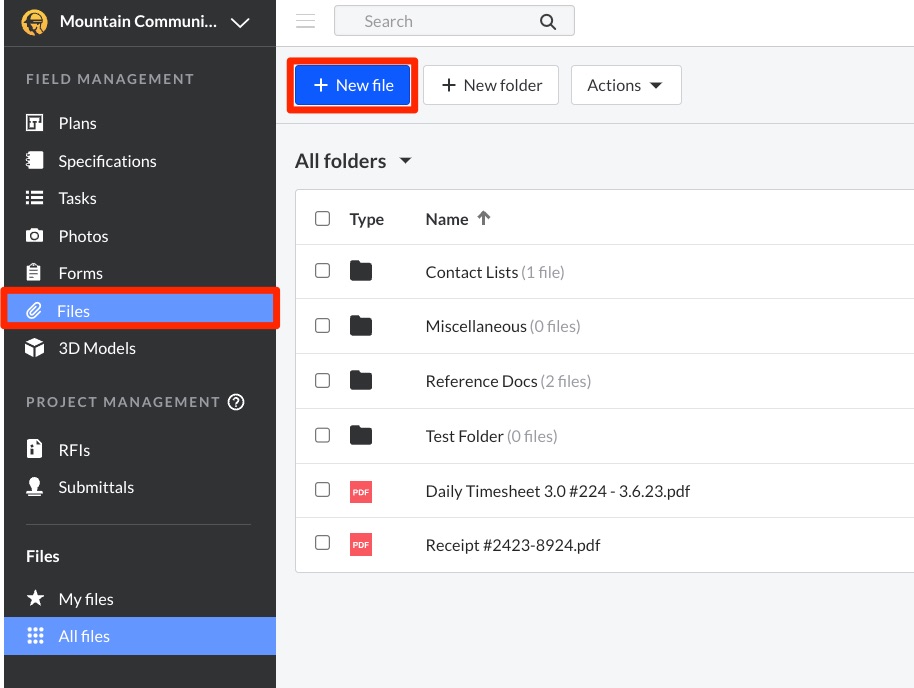This screenshot has width=914, height=688.
Task: Check the Test Folder checkbox
Action: (322, 435)
